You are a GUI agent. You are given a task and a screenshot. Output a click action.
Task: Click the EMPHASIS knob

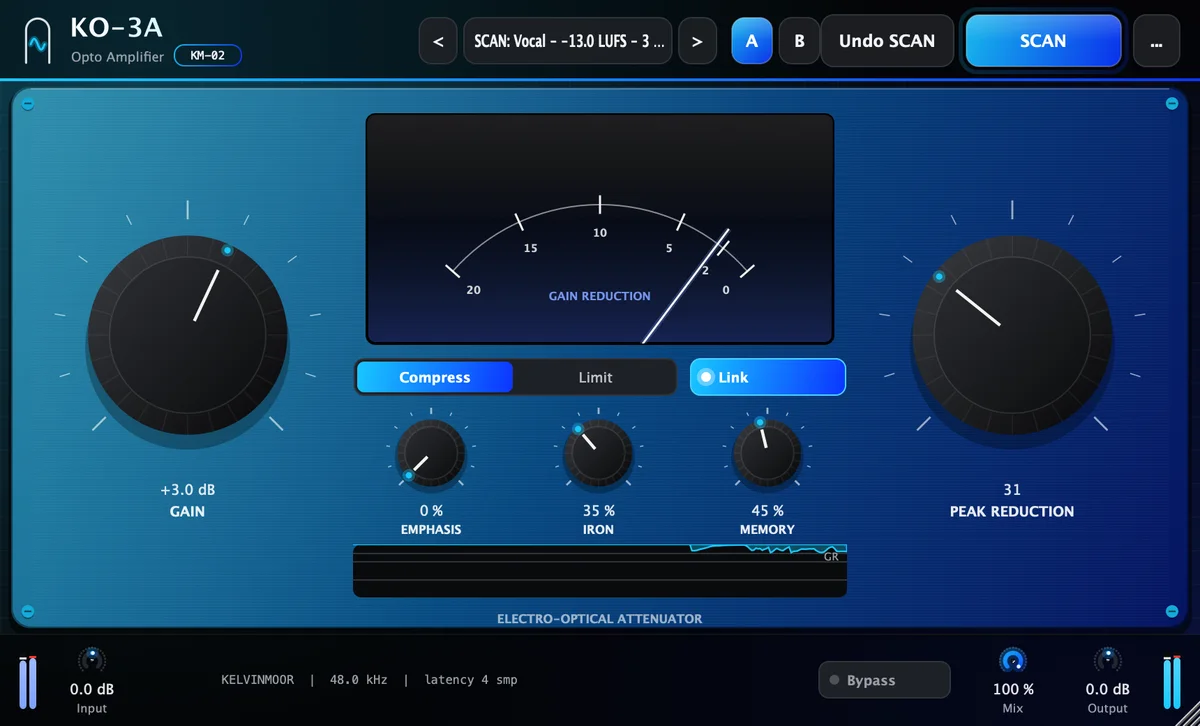pos(430,453)
